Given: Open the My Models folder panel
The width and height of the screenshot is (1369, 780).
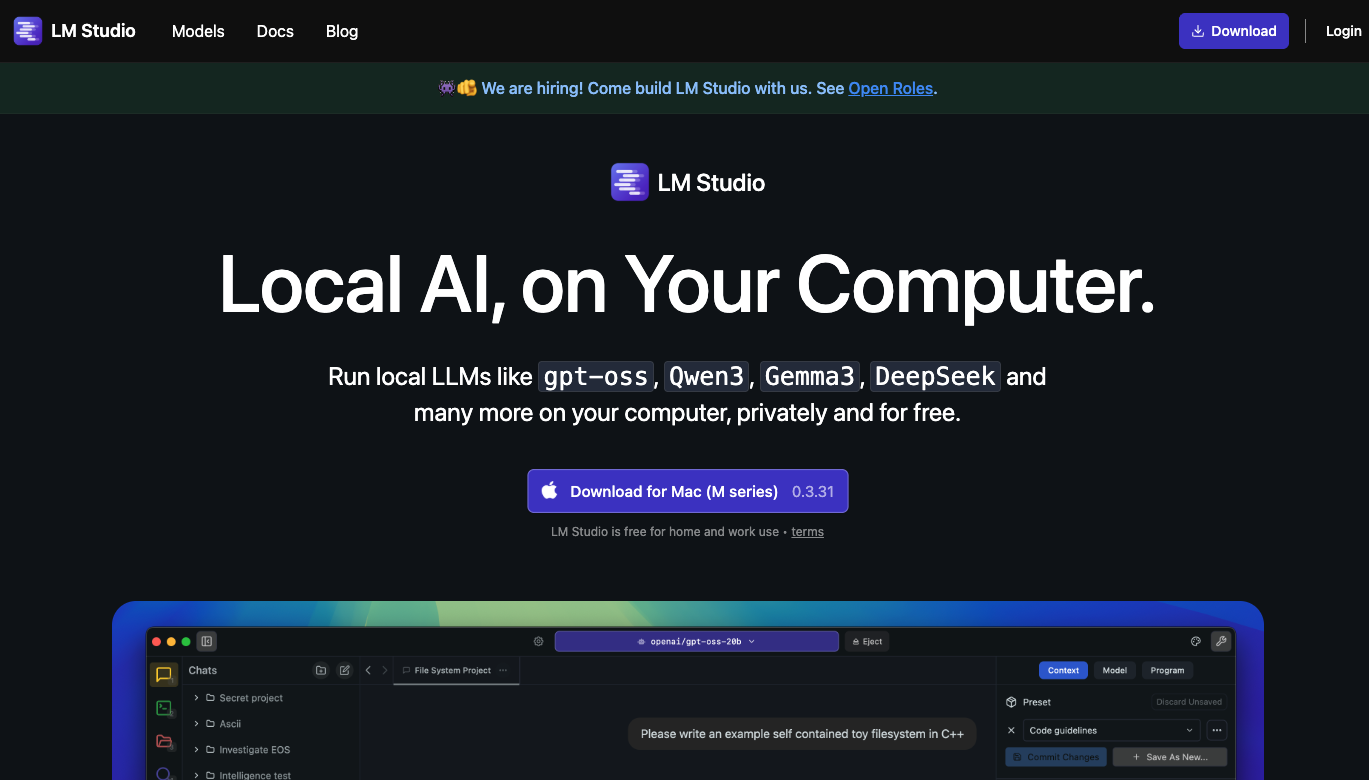Looking at the screenshot, I should (x=164, y=742).
